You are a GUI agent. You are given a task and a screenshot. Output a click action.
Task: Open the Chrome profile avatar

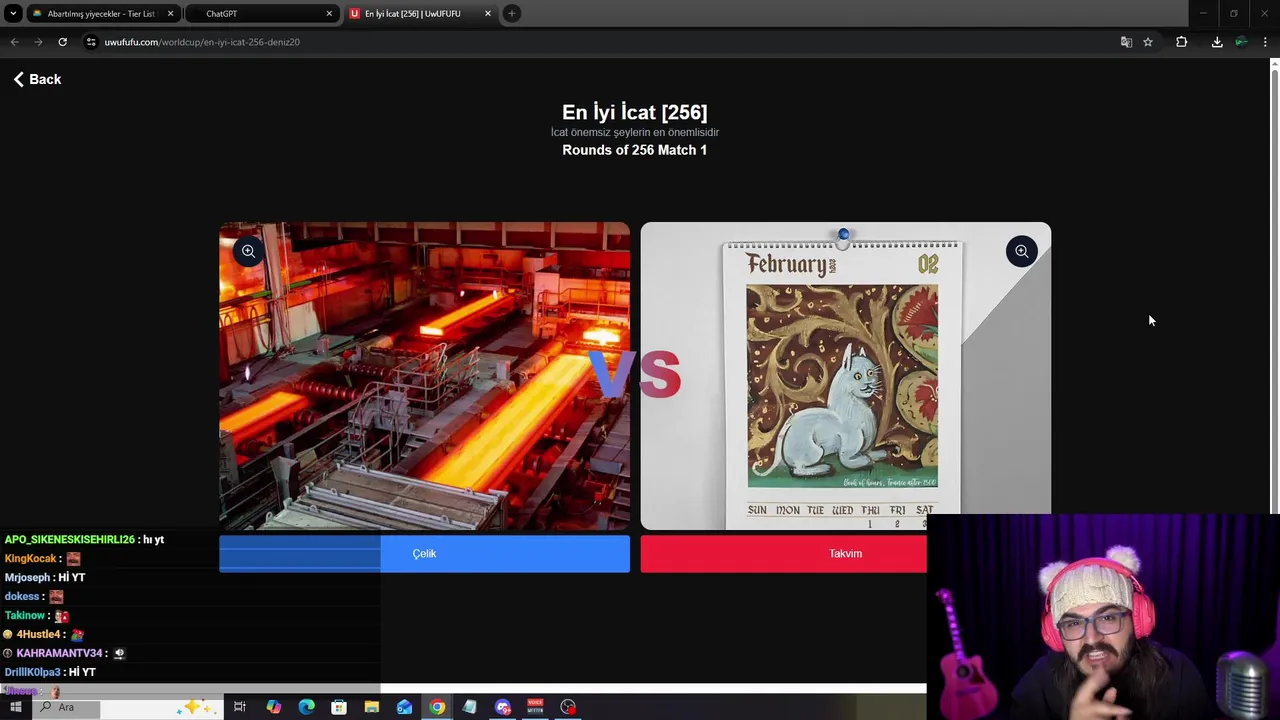pyautogui.click(x=1241, y=42)
